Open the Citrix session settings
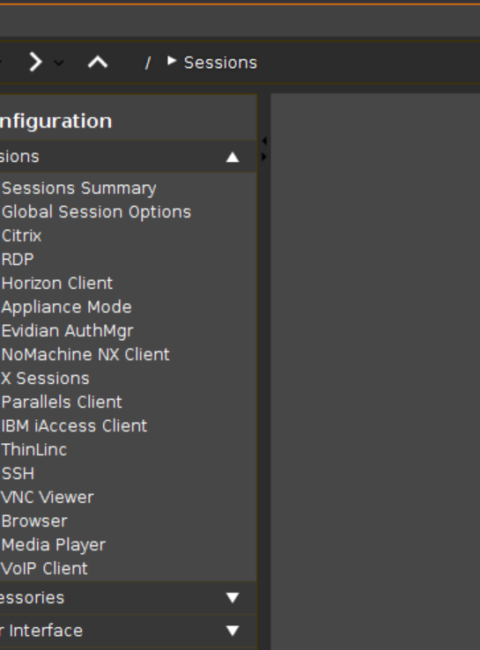The width and height of the screenshot is (480, 650). pyautogui.click(x=22, y=235)
